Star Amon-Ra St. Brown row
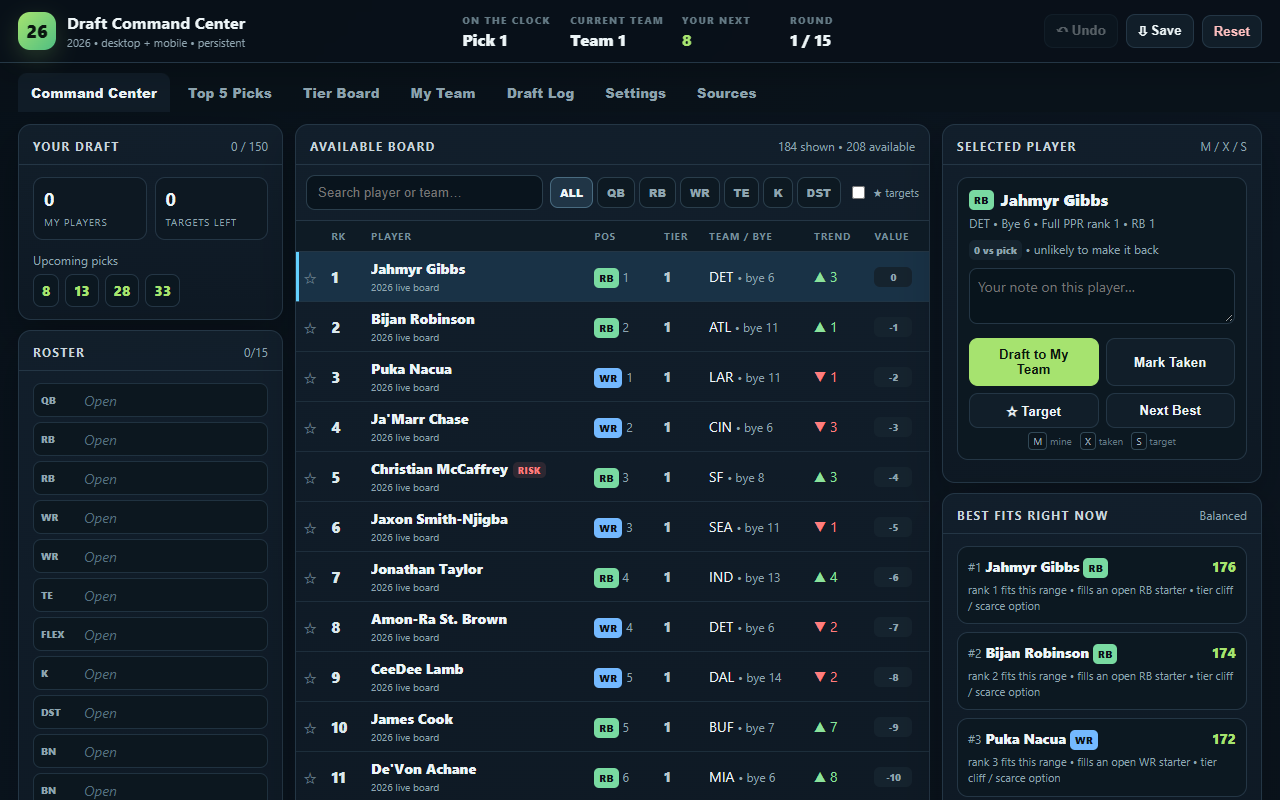The image size is (1280, 800). (x=310, y=628)
